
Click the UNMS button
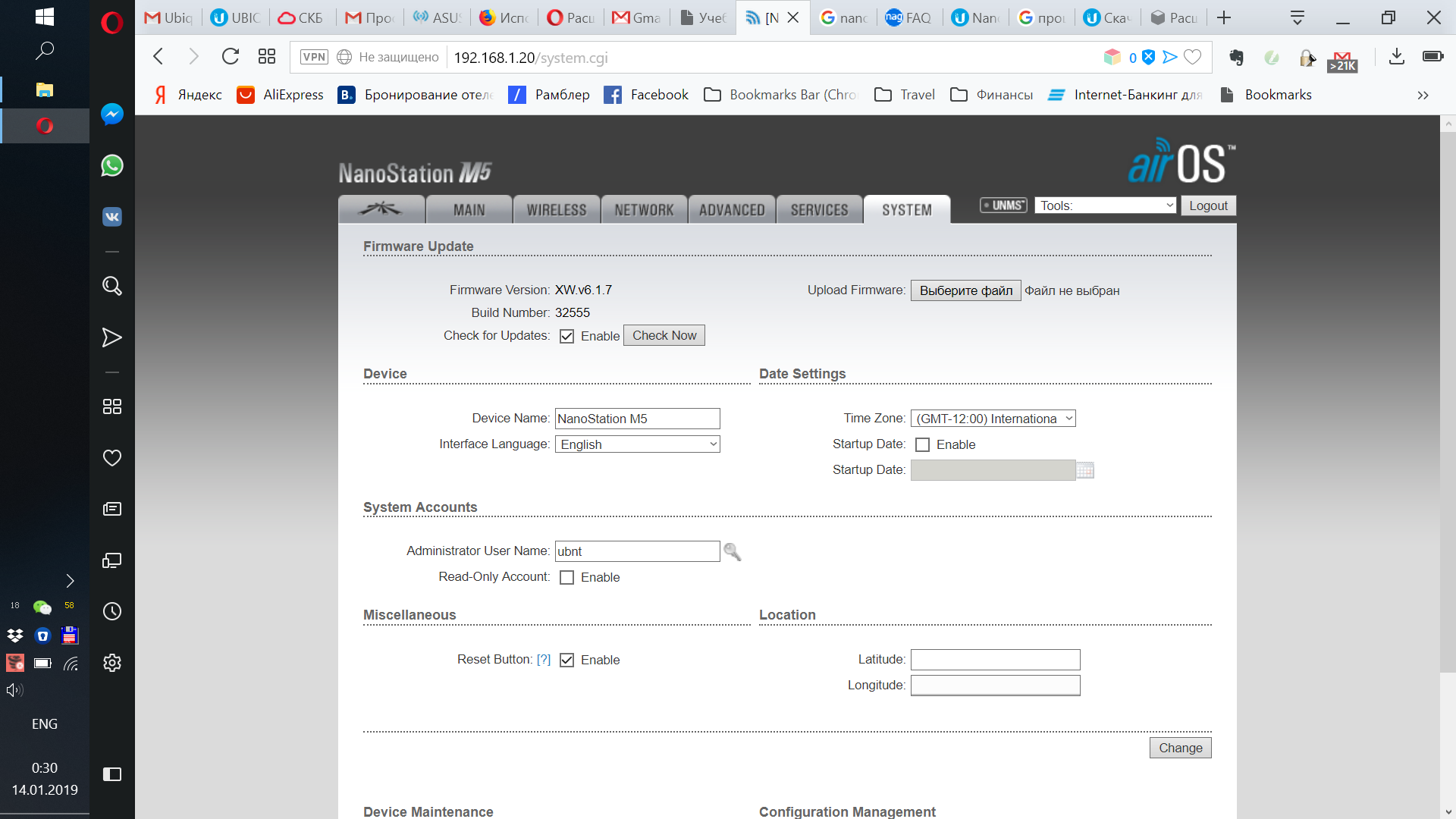point(1003,206)
